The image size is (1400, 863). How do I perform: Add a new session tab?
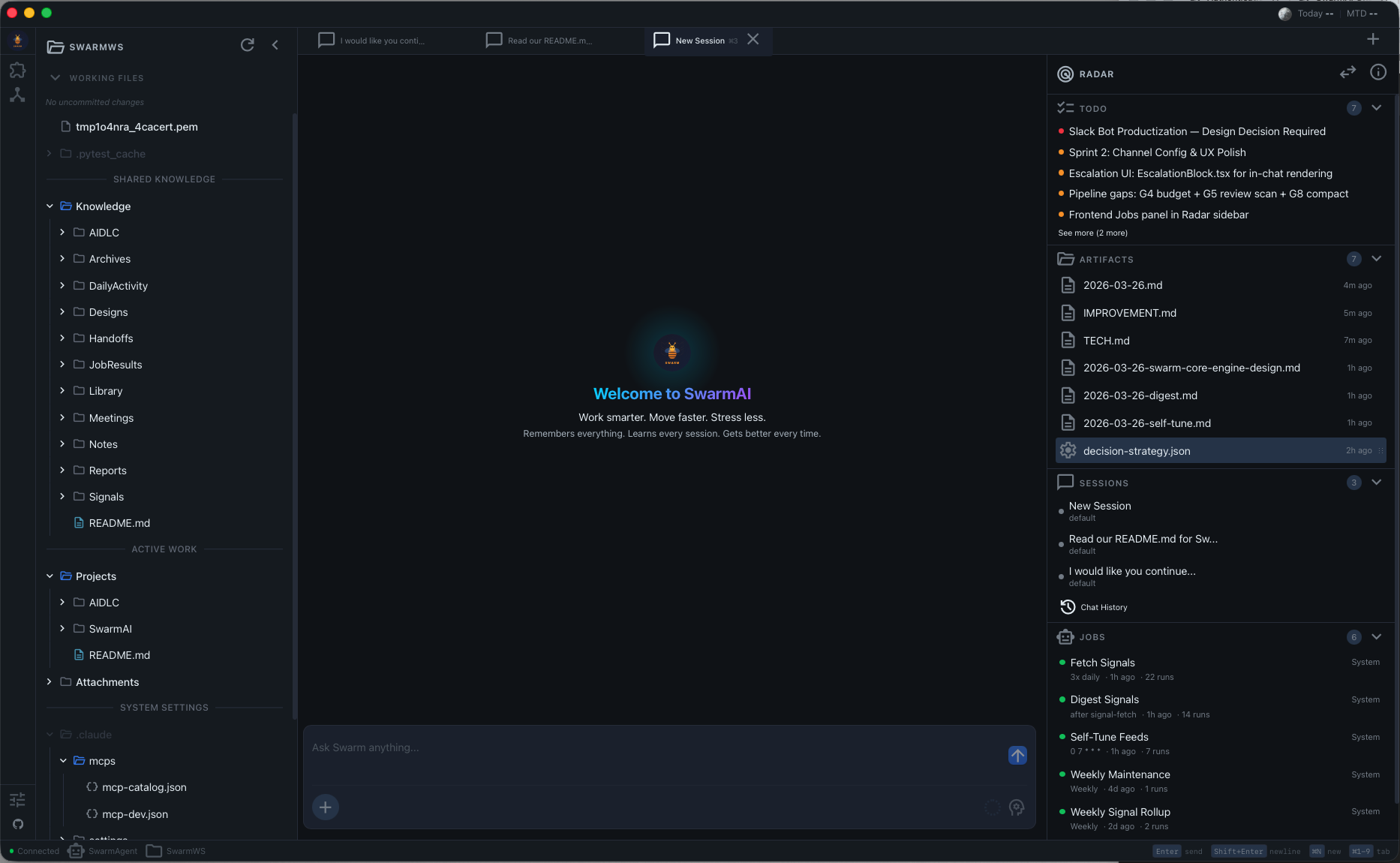tap(1373, 39)
